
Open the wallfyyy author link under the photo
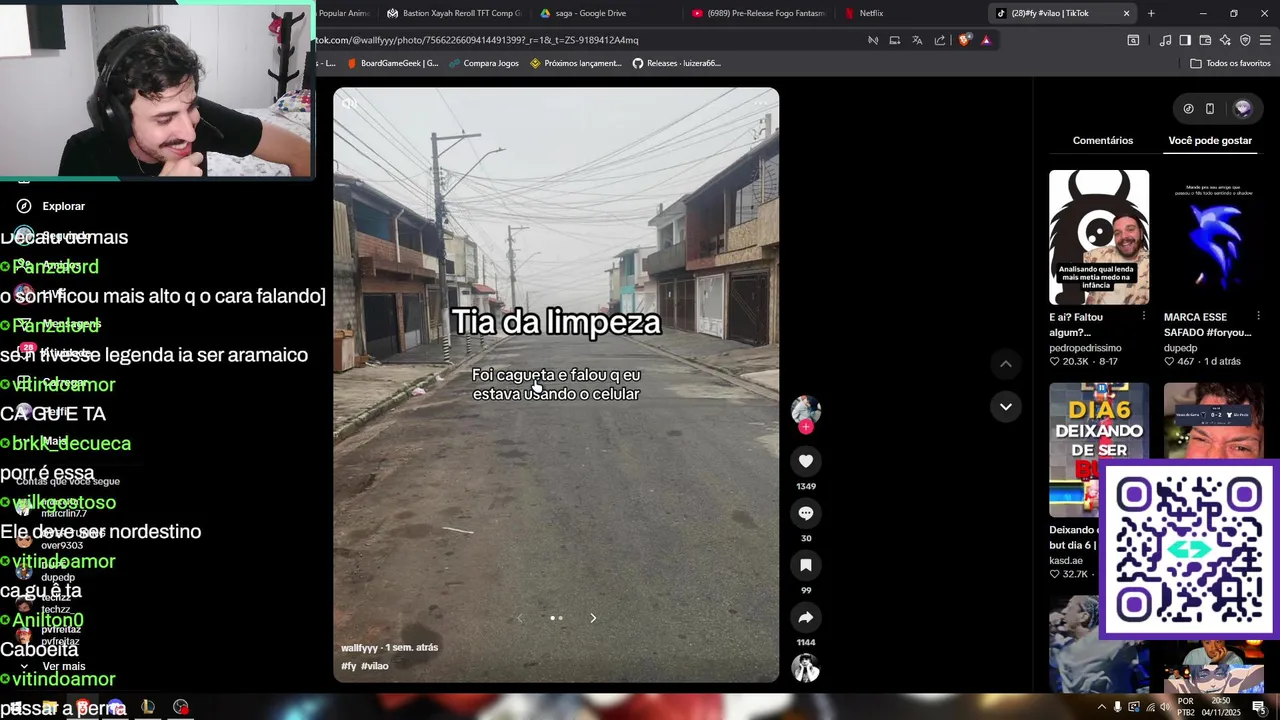point(360,648)
